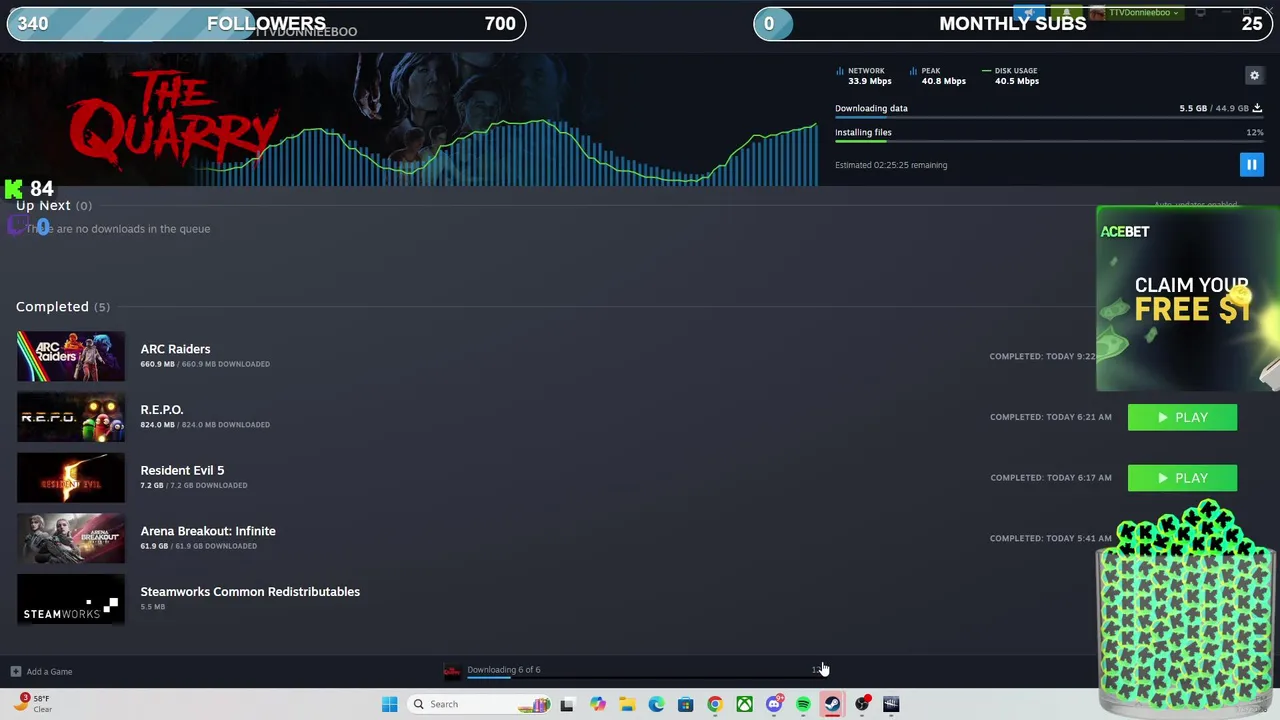Click the ARC Raiders thumbnail image
This screenshot has height=720, width=1280.
point(71,357)
